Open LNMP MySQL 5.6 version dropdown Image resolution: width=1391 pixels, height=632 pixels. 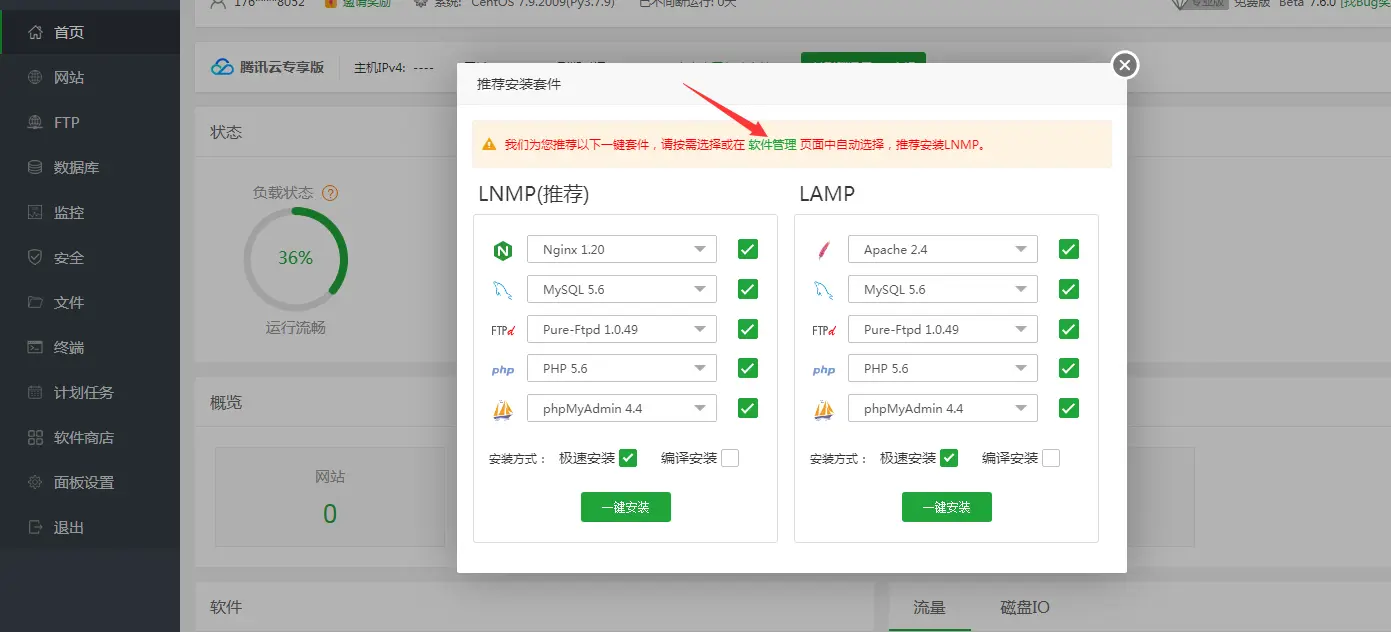[x=622, y=289]
